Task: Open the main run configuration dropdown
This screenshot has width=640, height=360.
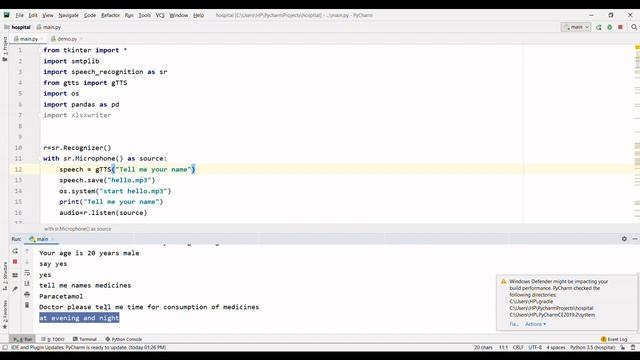Action: [576, 27]
